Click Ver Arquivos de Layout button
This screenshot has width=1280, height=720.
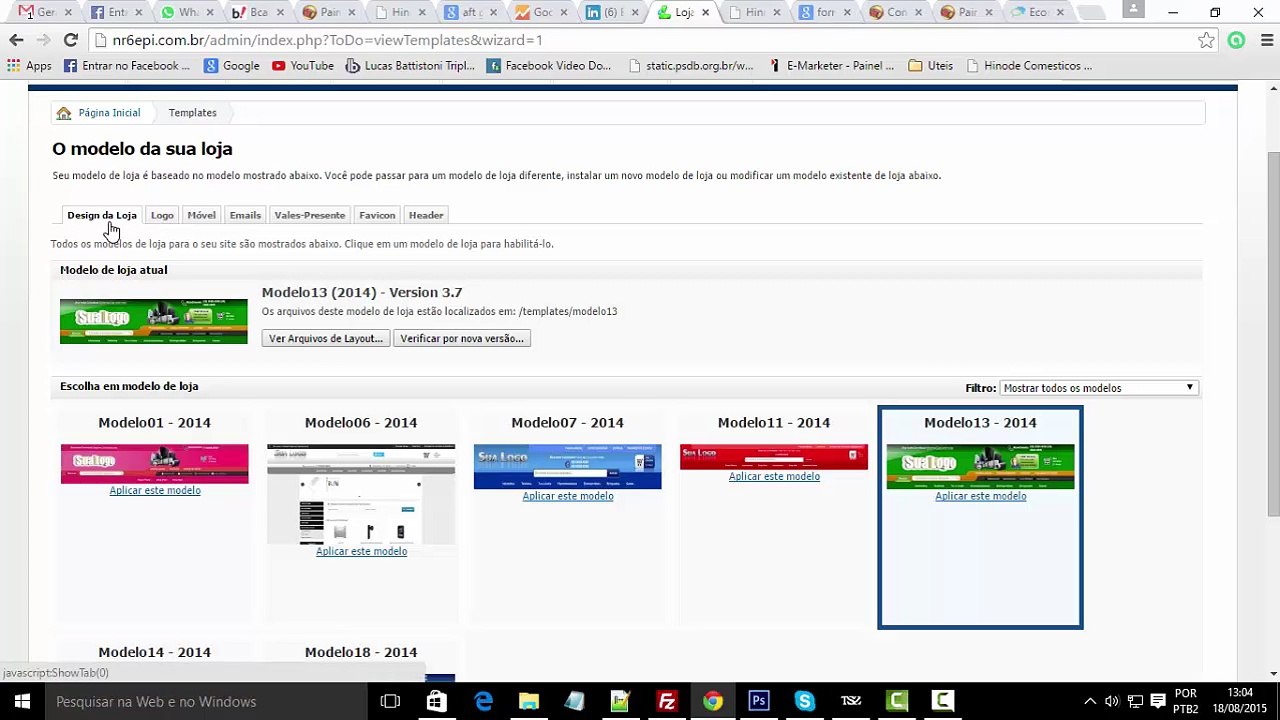click(326, 338)
